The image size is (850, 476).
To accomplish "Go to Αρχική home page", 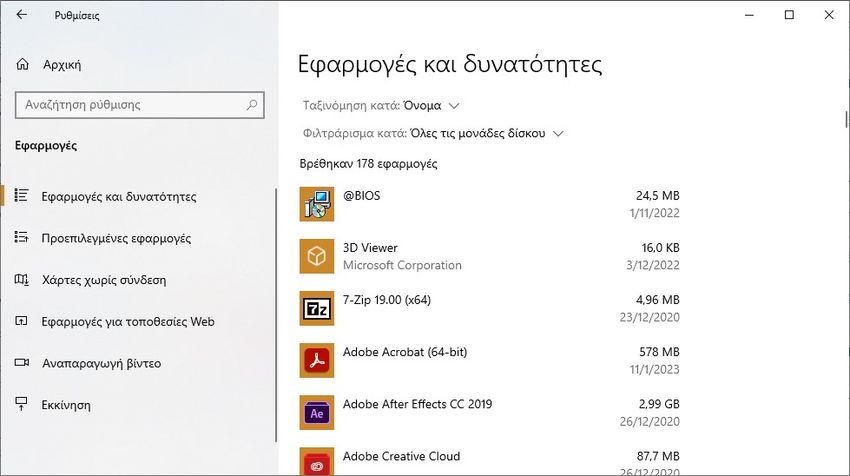I will [x=62, y=65].
